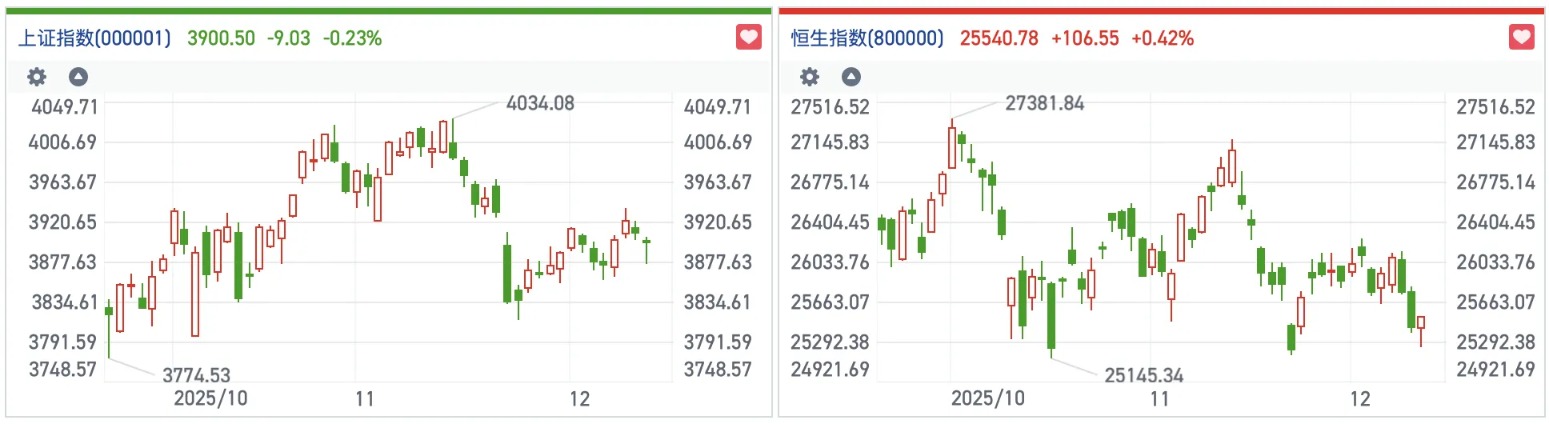The height and width of the screenshot is (424, 1549).
Task: Open settings gear for Hang Seng chart
Action: click(x=810, y=77)
